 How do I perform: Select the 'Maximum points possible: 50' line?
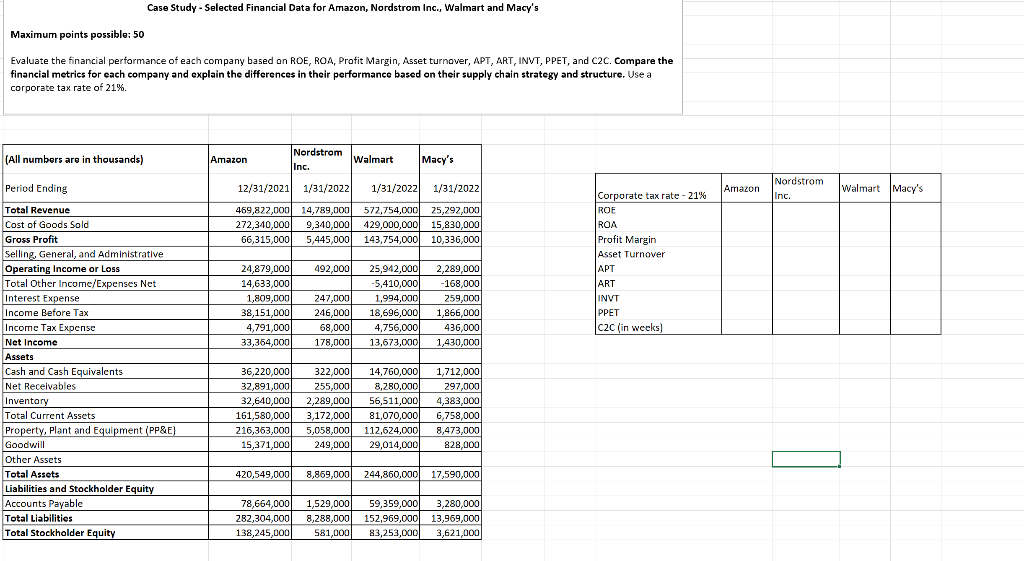click(77, 35)
